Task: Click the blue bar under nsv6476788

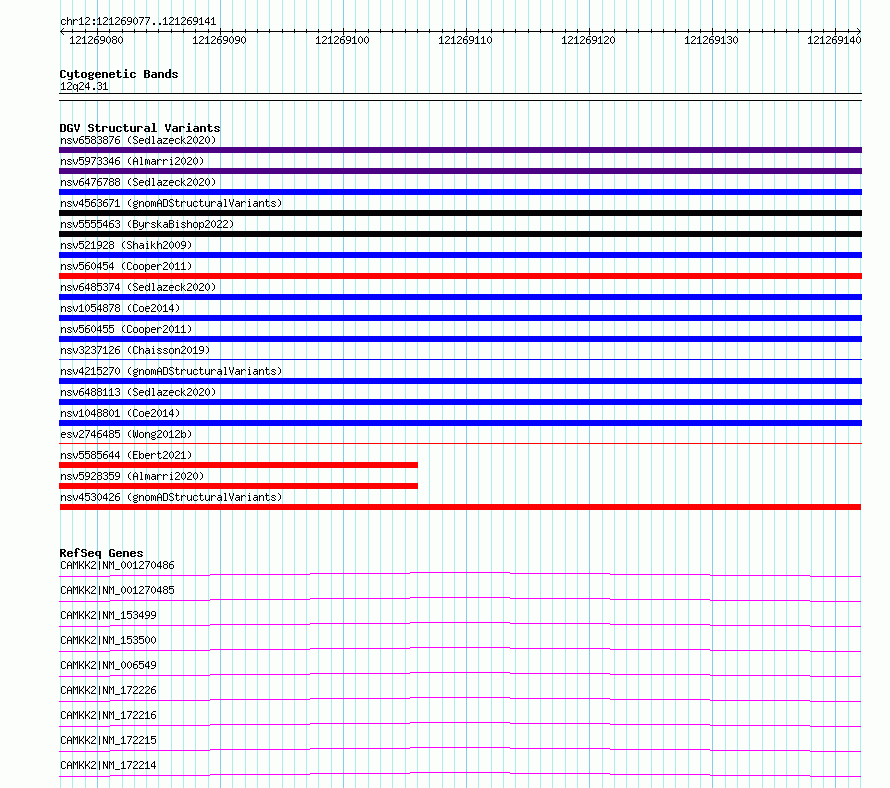Action: coord(460,192)
